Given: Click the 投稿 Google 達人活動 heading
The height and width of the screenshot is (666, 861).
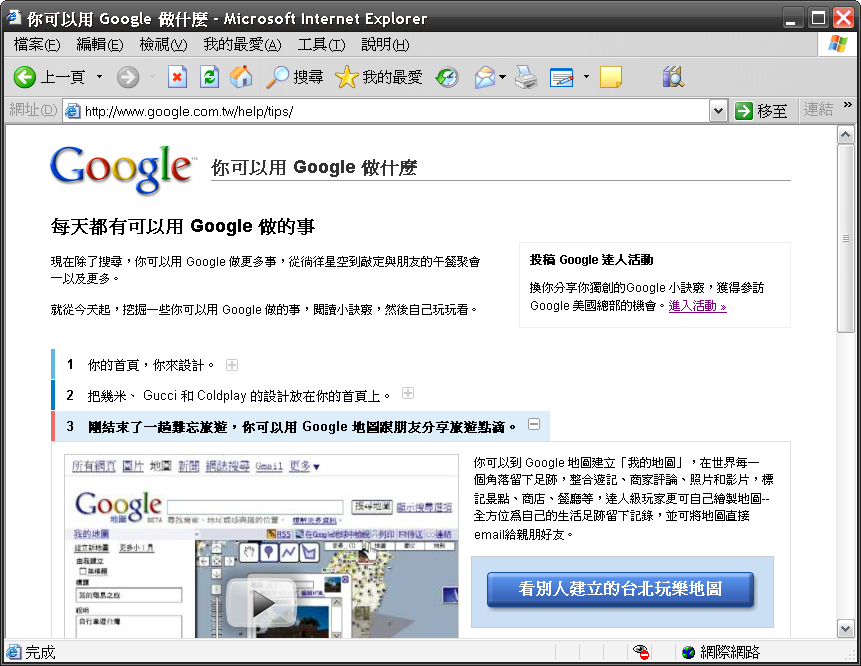Looking at the screenshot, I should pyautogui.click(x=591, y=260).
